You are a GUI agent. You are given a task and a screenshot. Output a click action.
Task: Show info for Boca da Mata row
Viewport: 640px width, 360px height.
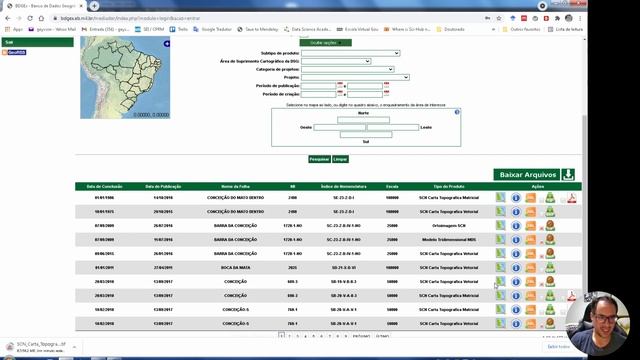(x=516, y=268)
